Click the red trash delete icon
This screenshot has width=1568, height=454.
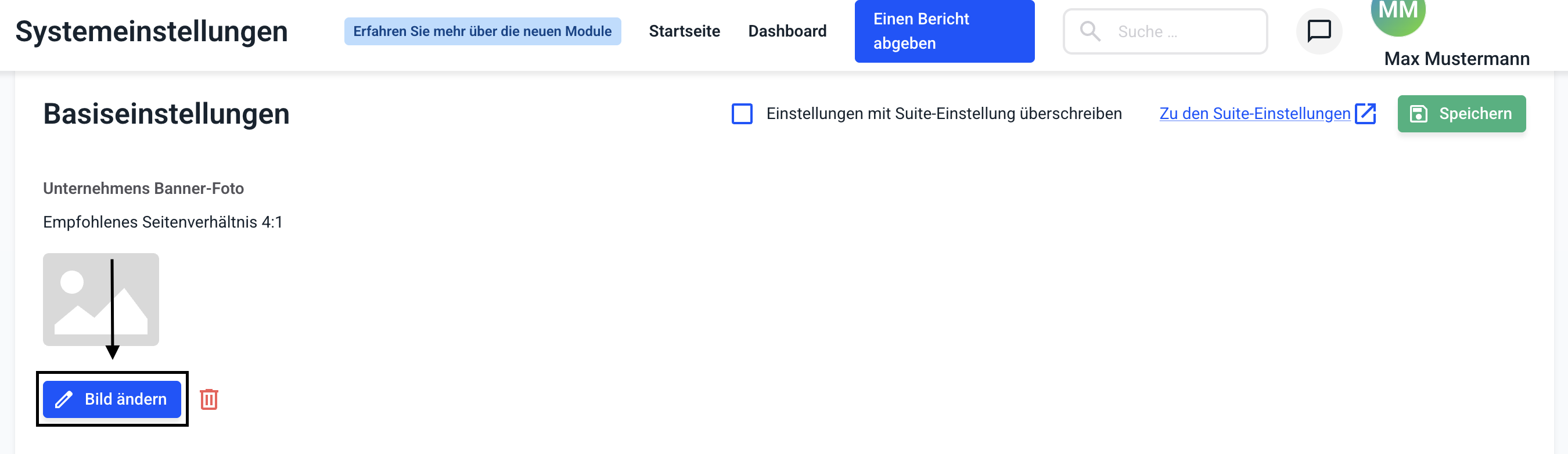pos(209,399)
